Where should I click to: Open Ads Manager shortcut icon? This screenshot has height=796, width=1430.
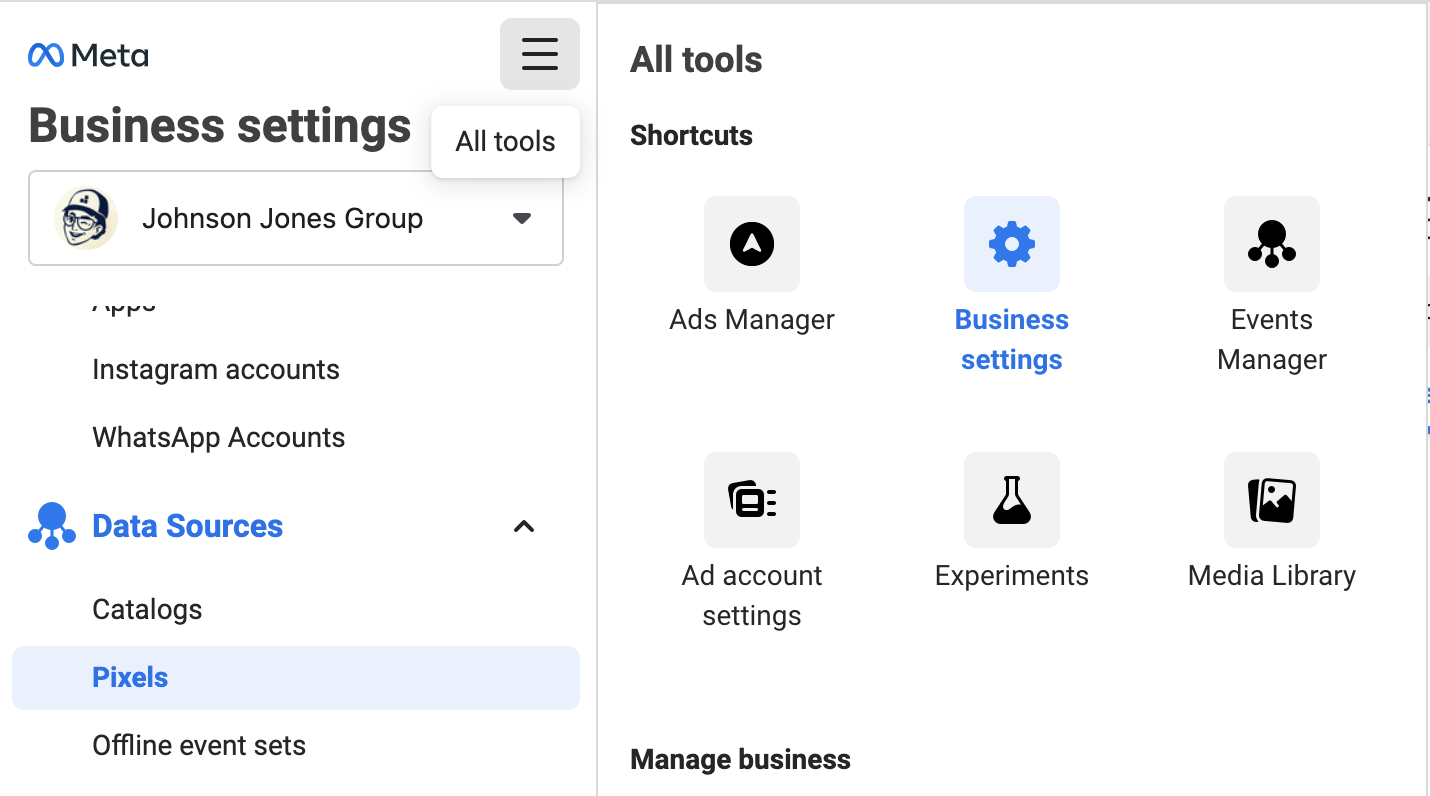point(752,244)
